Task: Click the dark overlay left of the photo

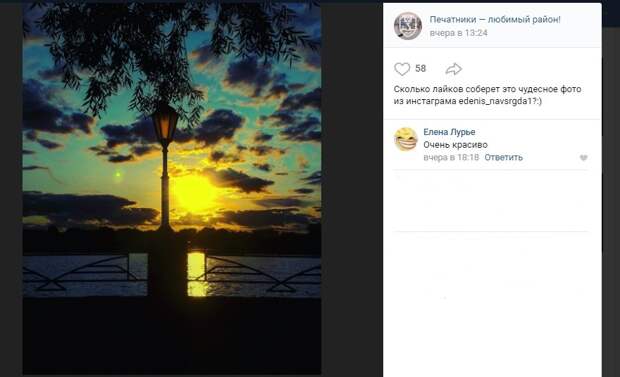Action: [11, 190]
